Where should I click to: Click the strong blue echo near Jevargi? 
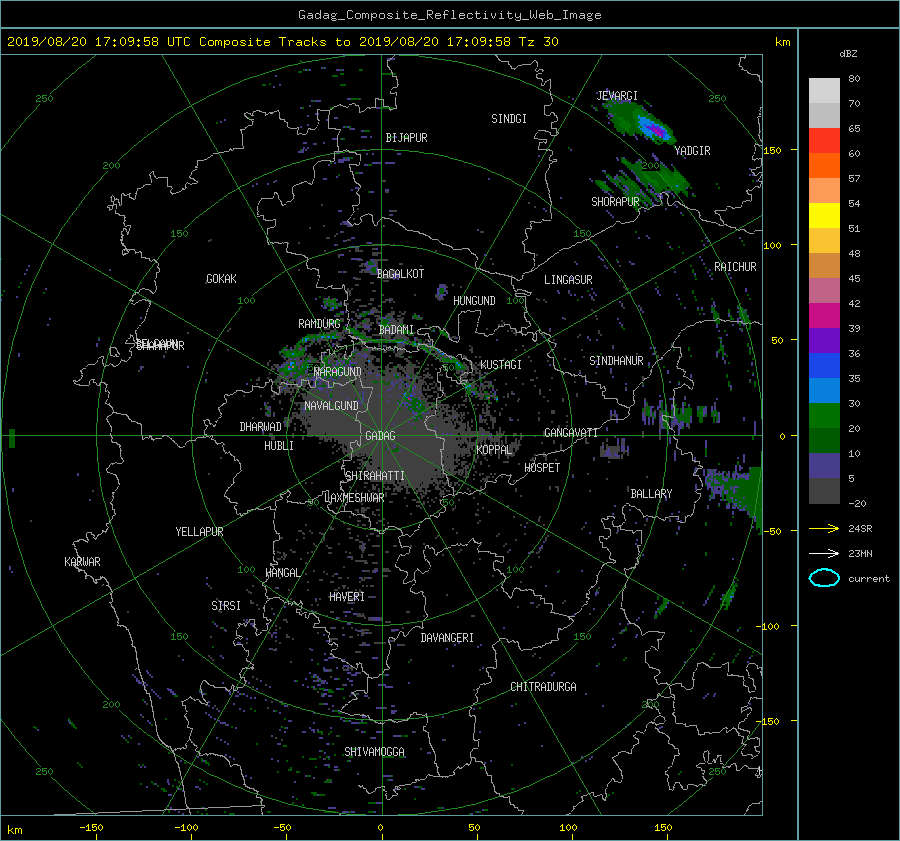point(652,127)
